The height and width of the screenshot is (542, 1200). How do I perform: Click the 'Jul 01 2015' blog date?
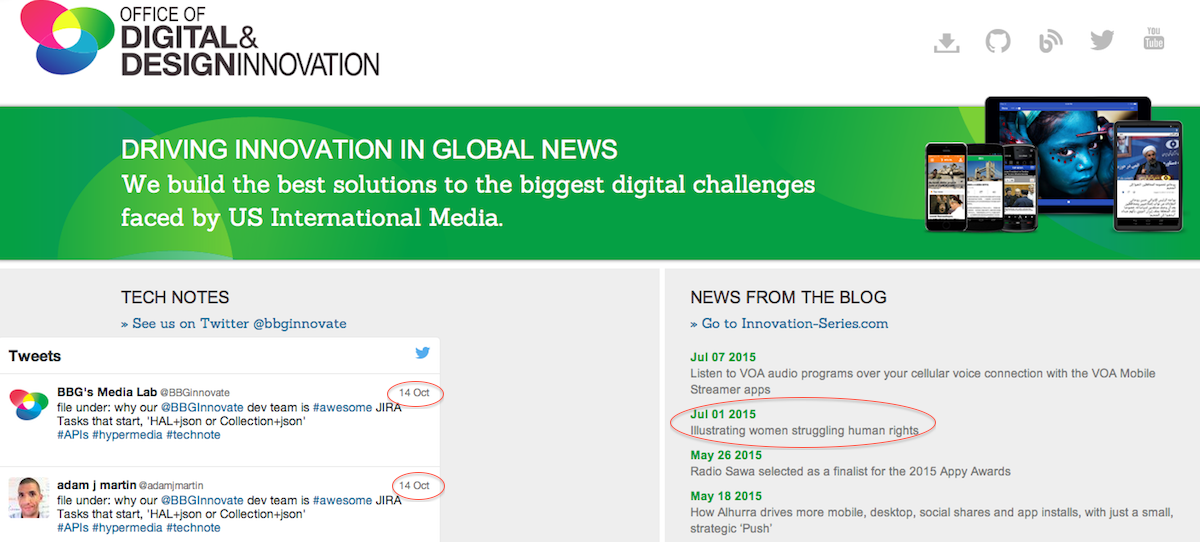(x=723, y=414)
